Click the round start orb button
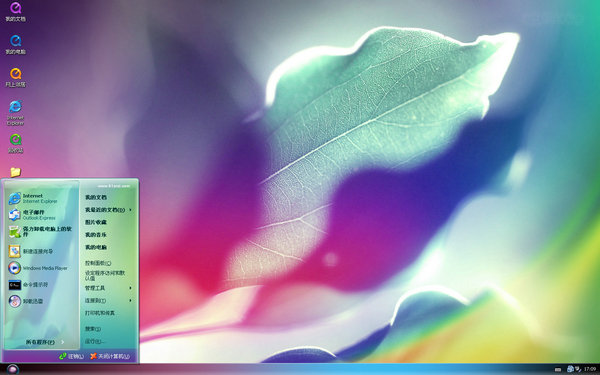 click(x=13, y=369)
